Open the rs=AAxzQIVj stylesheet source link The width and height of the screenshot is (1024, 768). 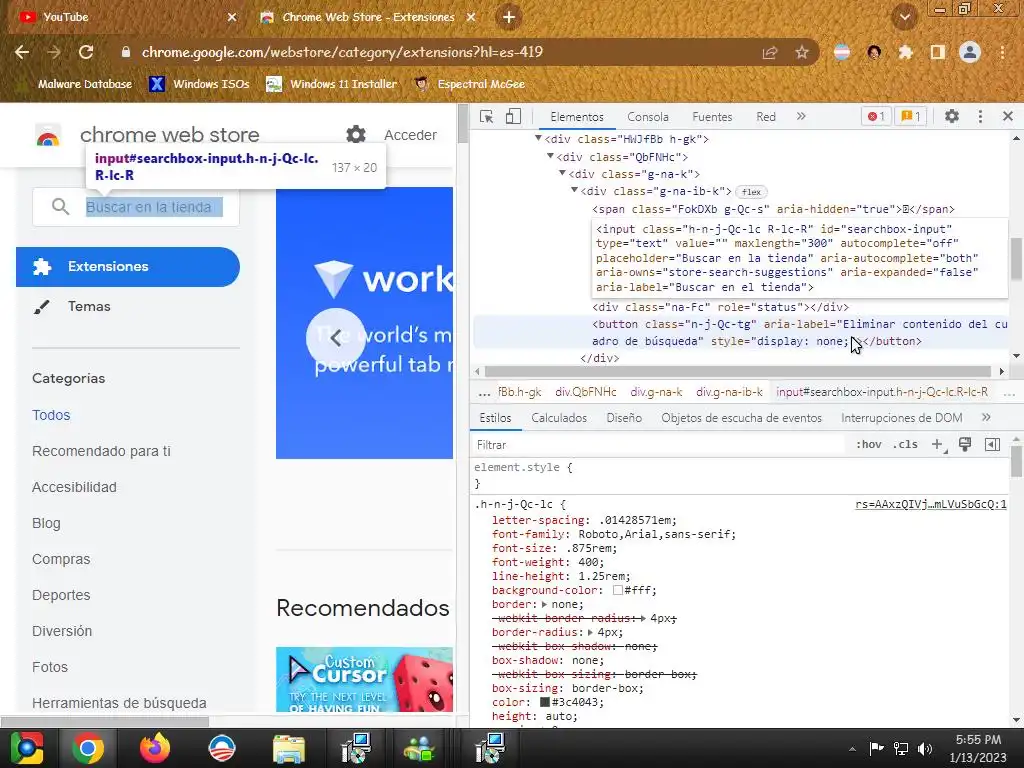click(931, 504)
